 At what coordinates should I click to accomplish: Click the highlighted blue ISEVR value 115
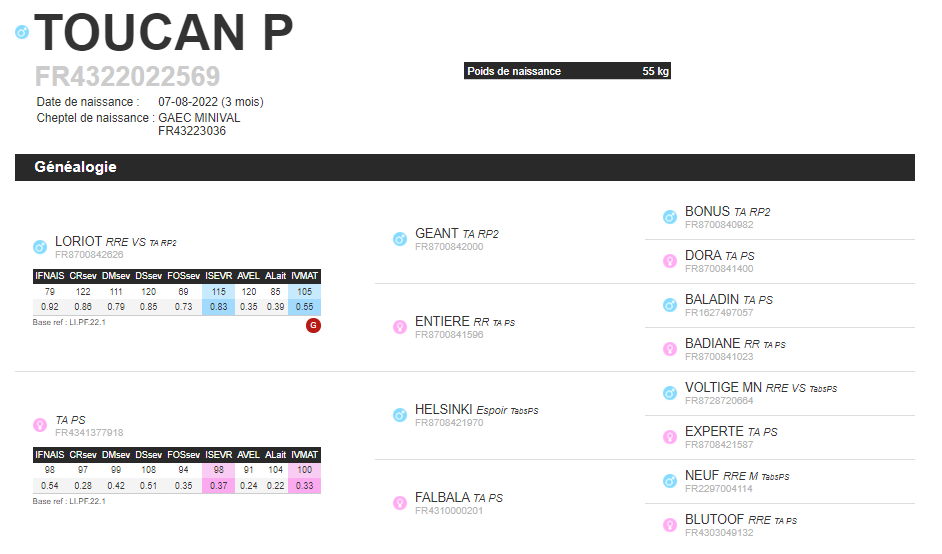[x=219, y=291]
